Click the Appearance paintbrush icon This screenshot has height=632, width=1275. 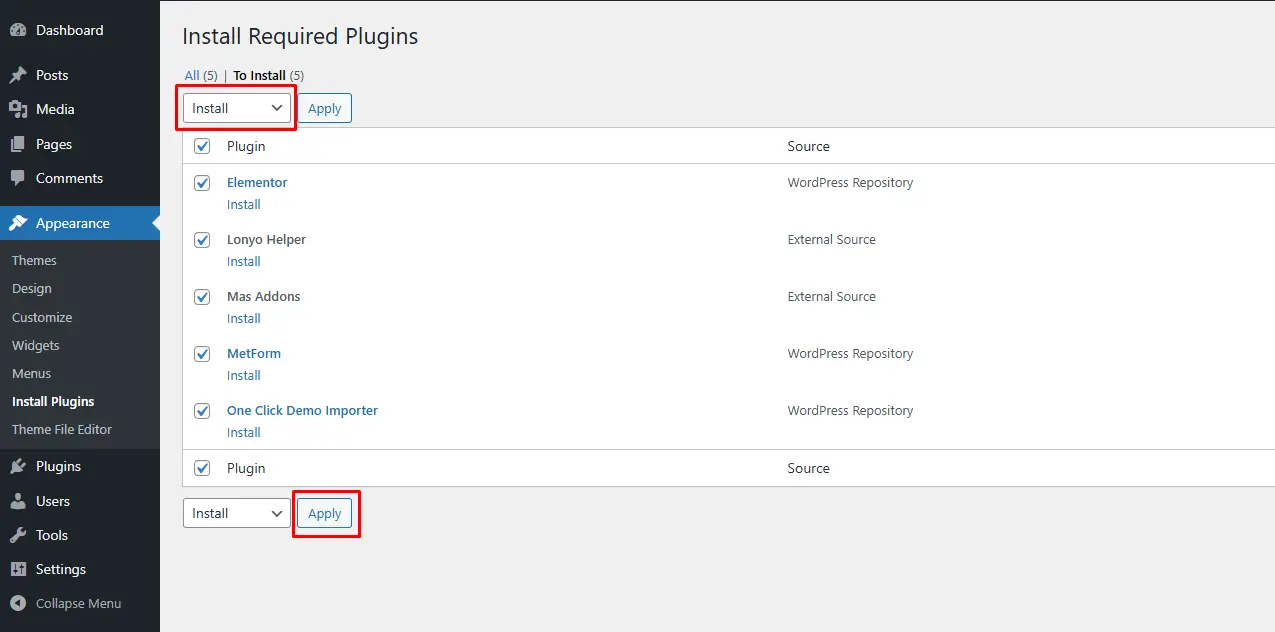pos(18,223)
